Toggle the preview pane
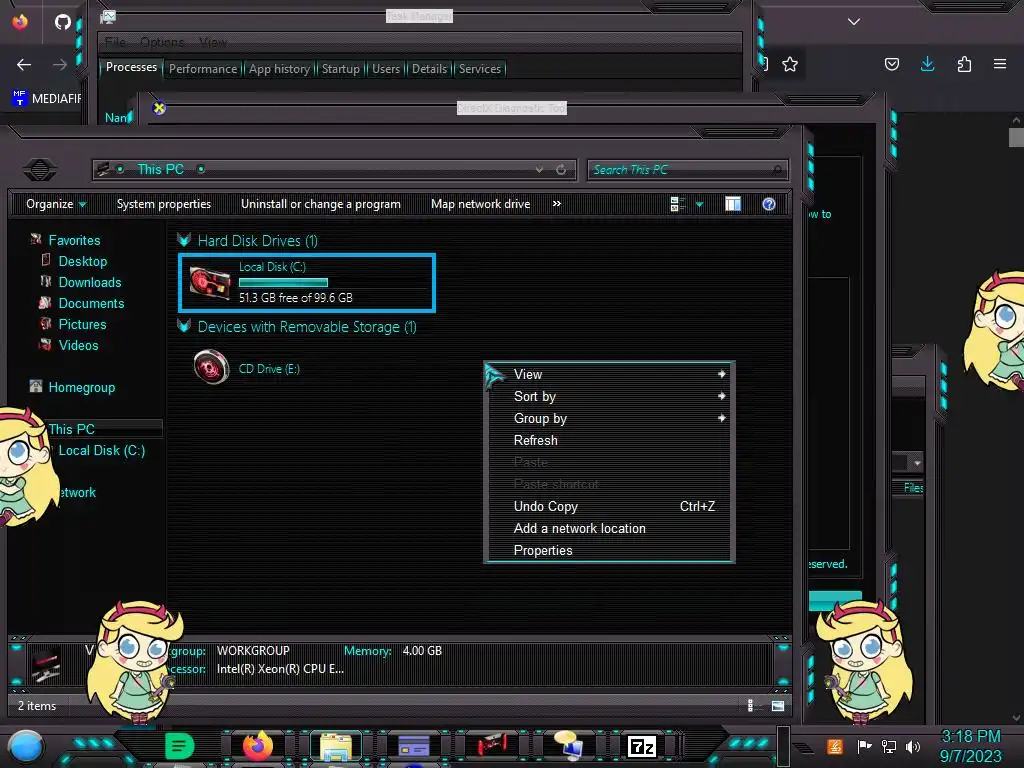 pyautogui.click(x=733, y=204)
